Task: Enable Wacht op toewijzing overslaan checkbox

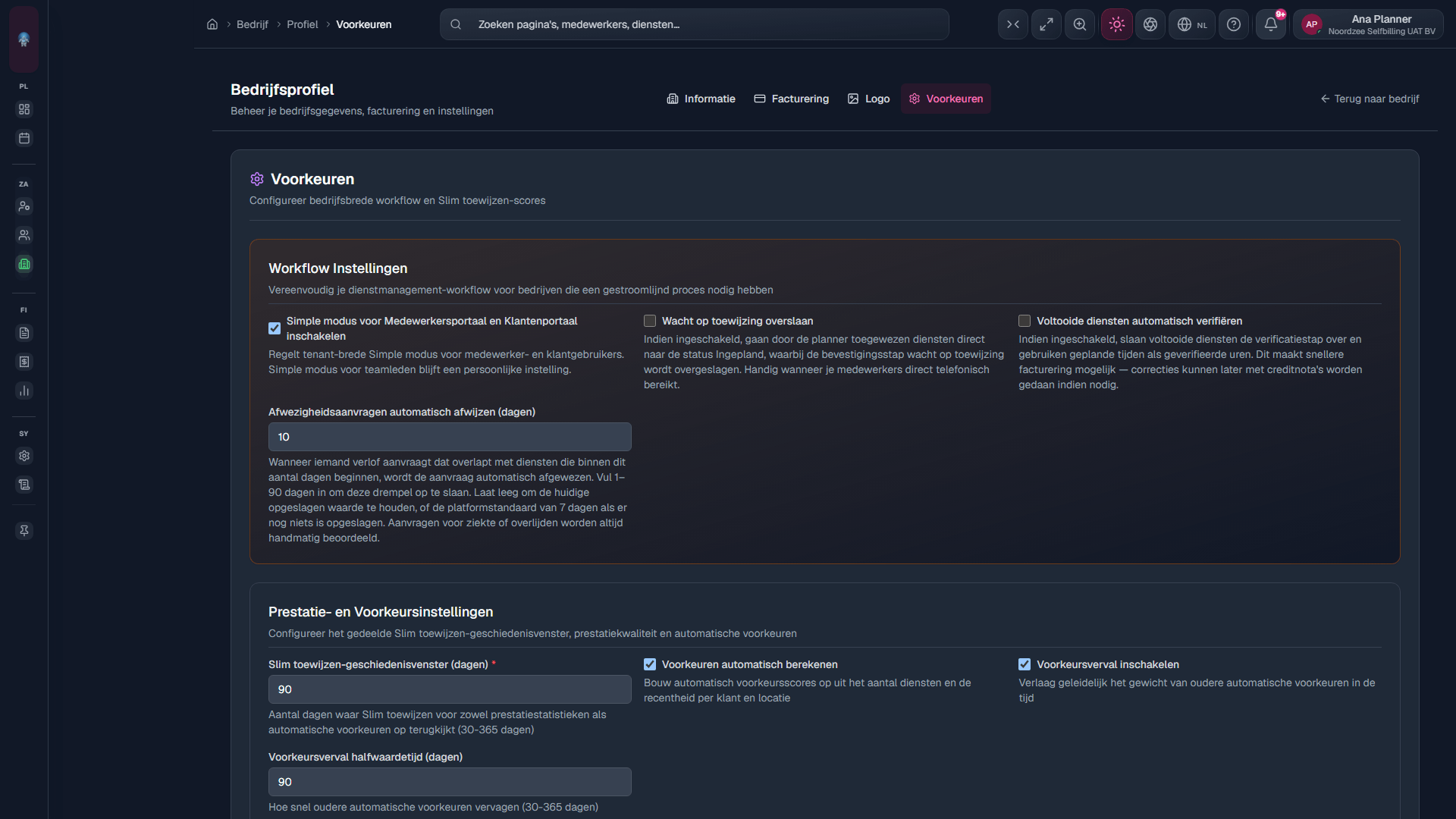Action: point(650,321)
